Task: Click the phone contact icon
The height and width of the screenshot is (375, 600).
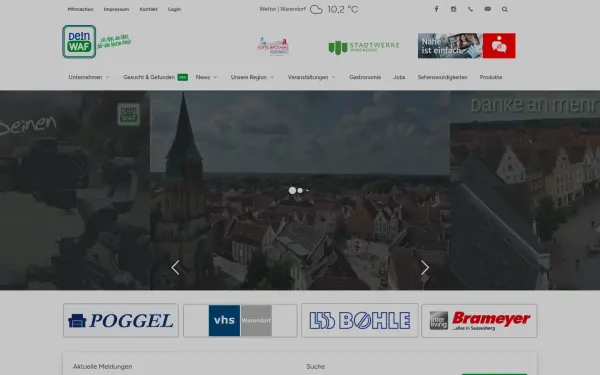Action: pos(470,9)
